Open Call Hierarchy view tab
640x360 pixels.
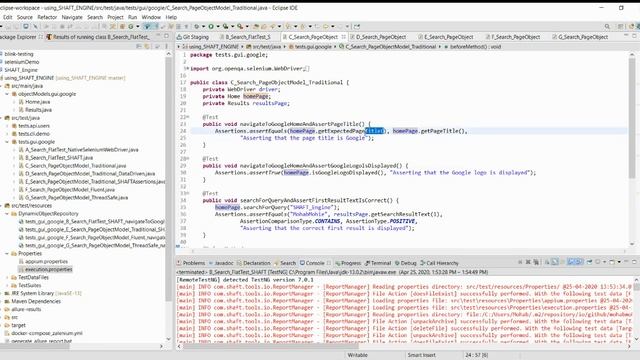click(x=439, y=263)
